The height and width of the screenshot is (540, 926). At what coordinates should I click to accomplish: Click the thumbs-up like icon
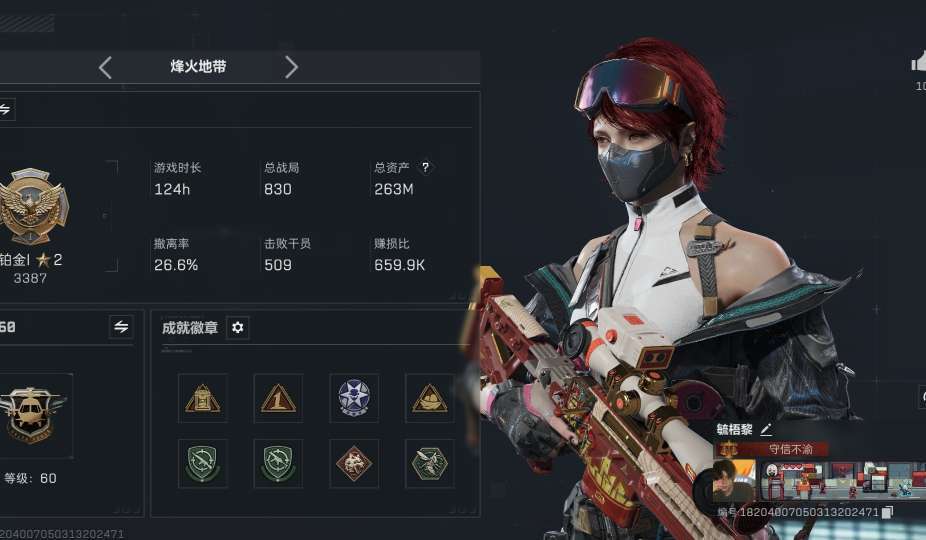click(x=919, y=62)
